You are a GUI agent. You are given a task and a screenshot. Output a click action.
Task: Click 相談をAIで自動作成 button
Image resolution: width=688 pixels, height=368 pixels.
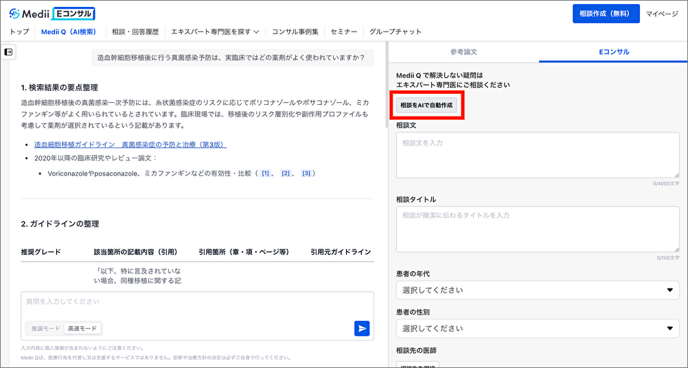click(x=426, y=105)
